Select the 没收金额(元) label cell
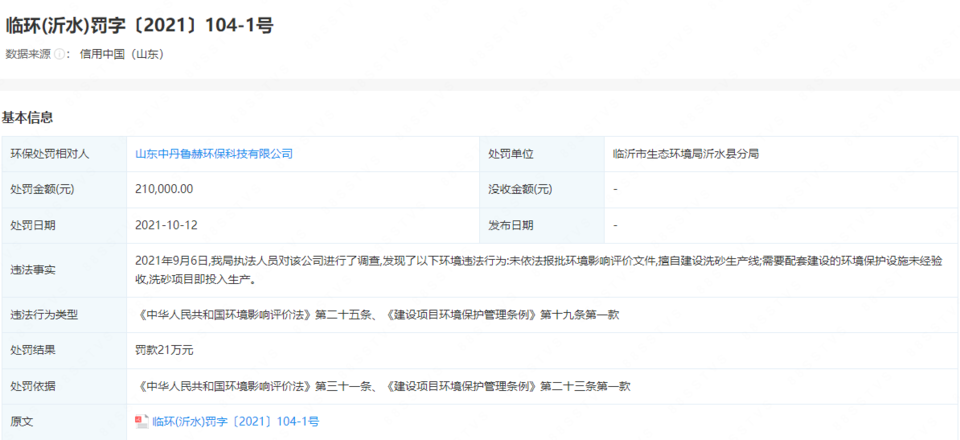The width and height of the screenshot is (960, 440). click(x=542, y=190)
